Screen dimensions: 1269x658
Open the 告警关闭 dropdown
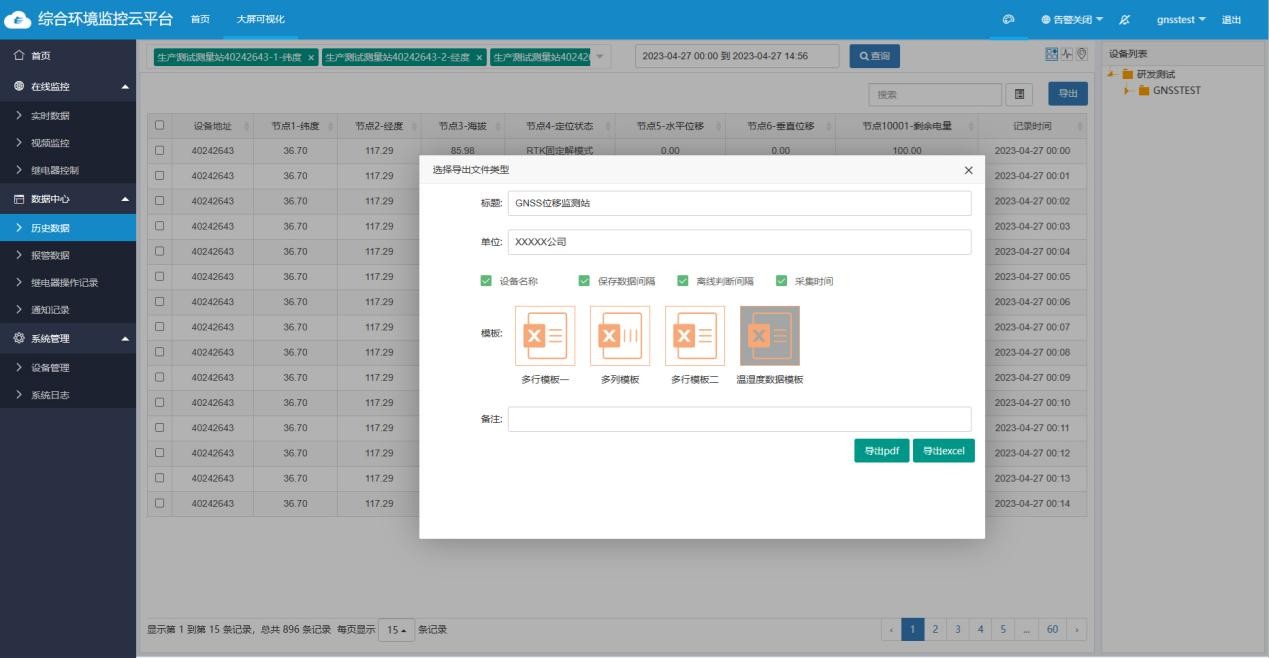(1072, 20)
